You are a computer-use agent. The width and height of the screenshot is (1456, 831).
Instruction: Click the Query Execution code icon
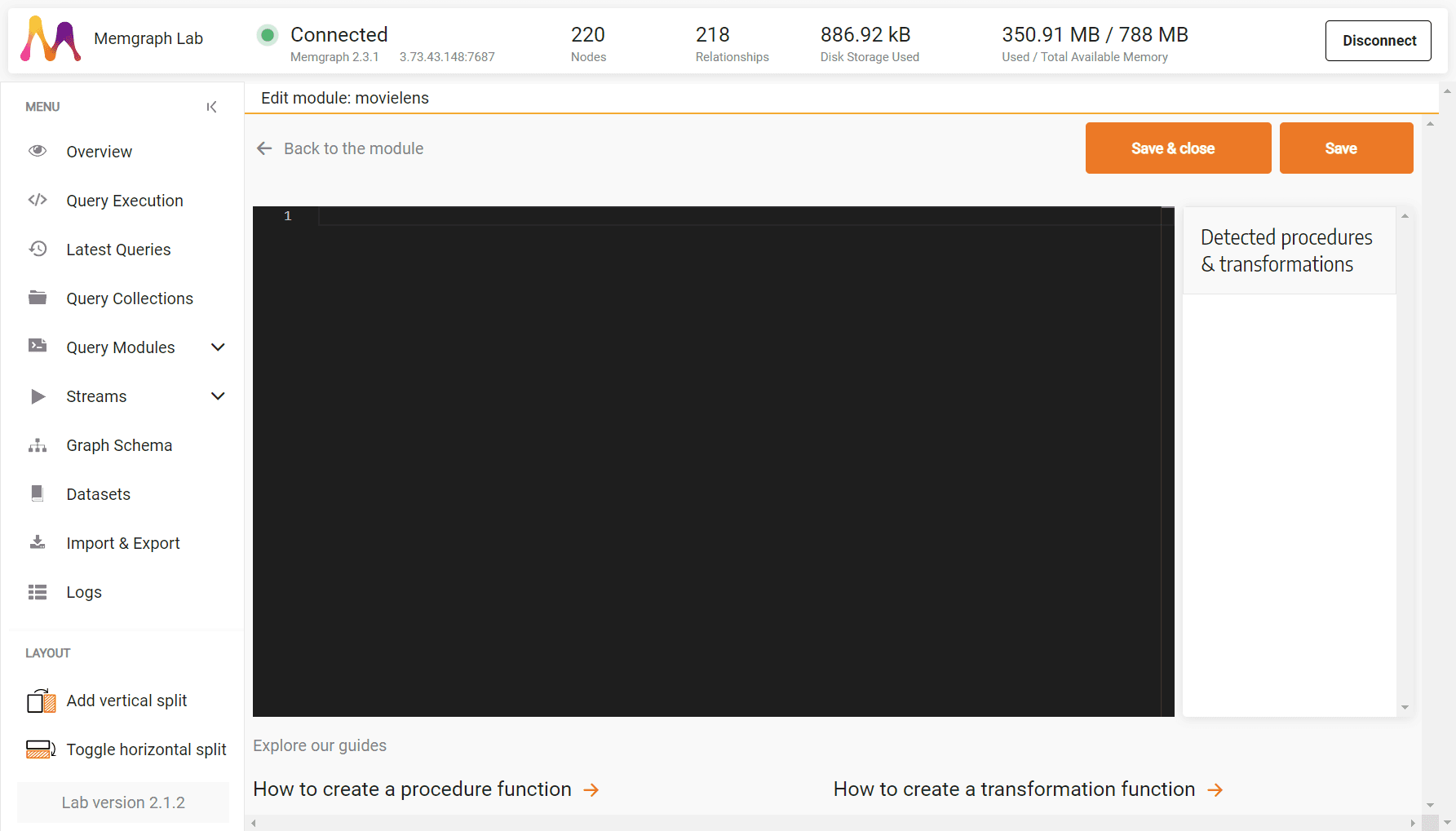coord(38,200)
